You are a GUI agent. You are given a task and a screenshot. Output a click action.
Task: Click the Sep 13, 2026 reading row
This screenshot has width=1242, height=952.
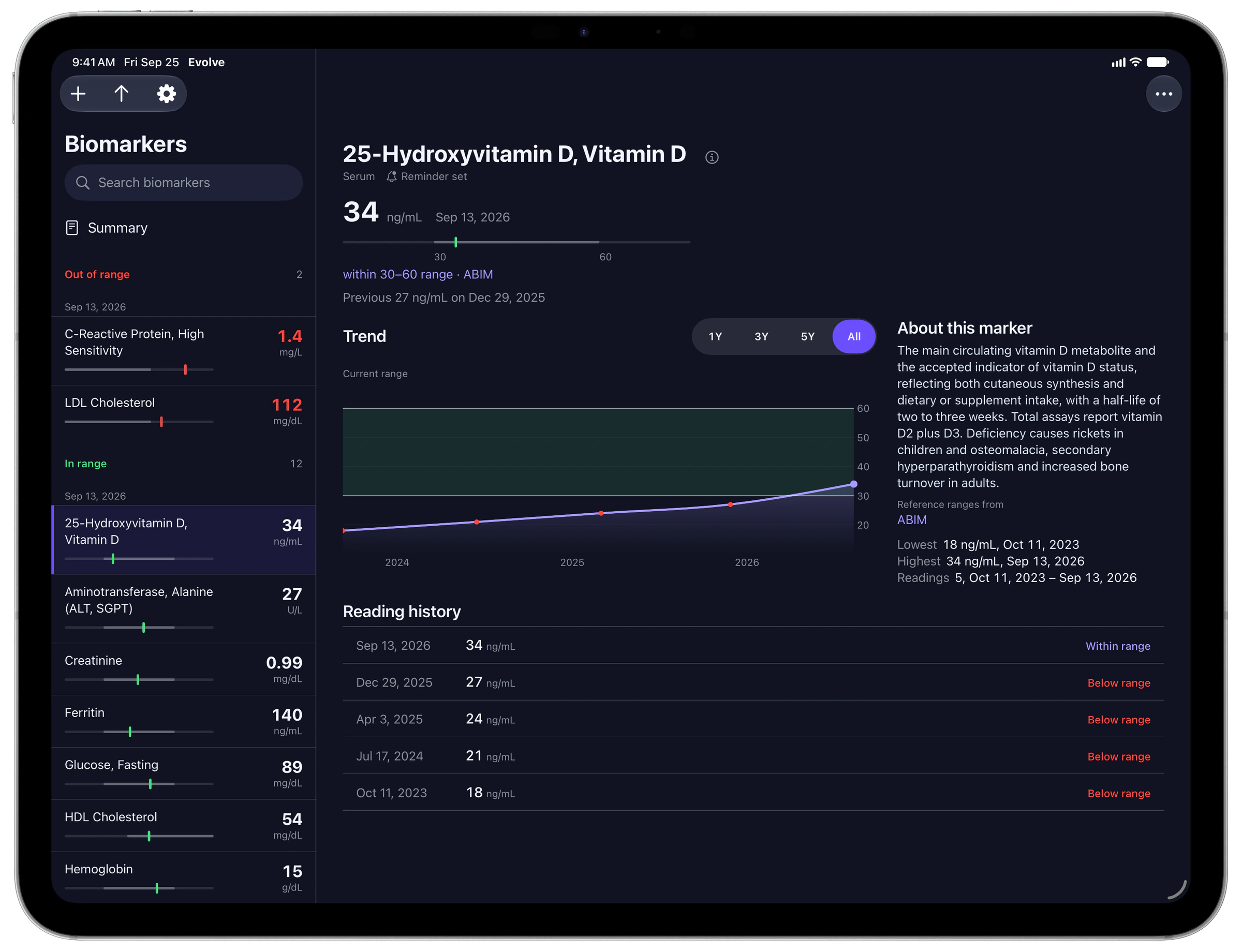tap(753, 645)
